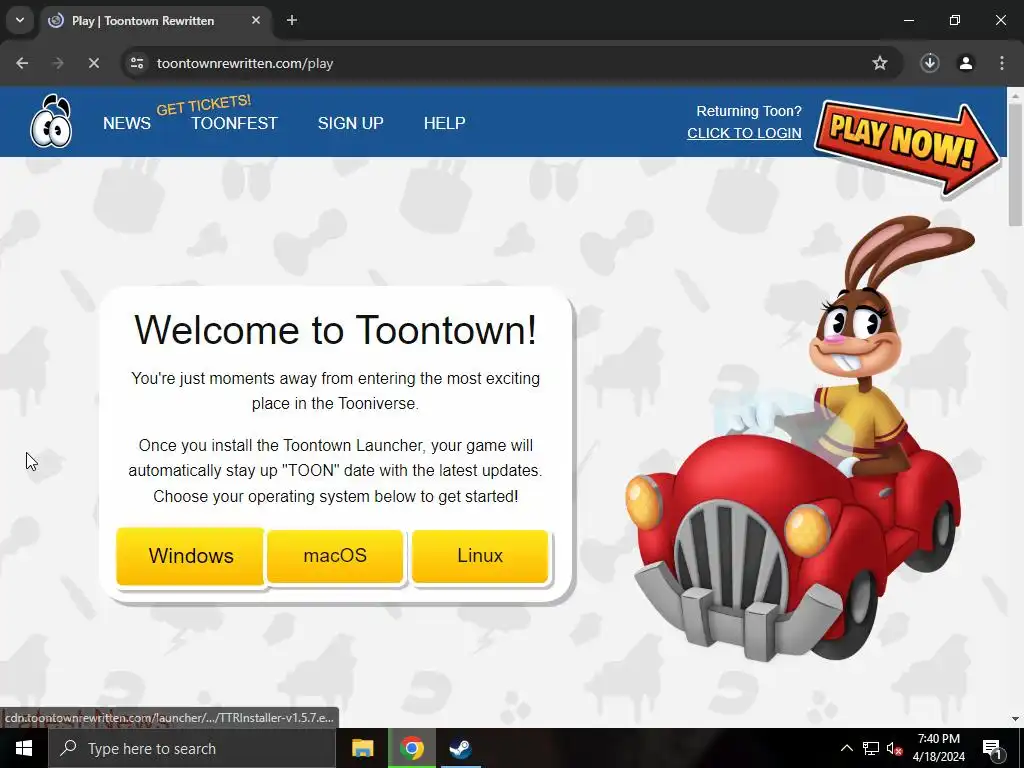This screenshot has height=768, width=1024.
Task: Select the Play | Toontown Rewritten tab
Action: (x=155, y=21)
